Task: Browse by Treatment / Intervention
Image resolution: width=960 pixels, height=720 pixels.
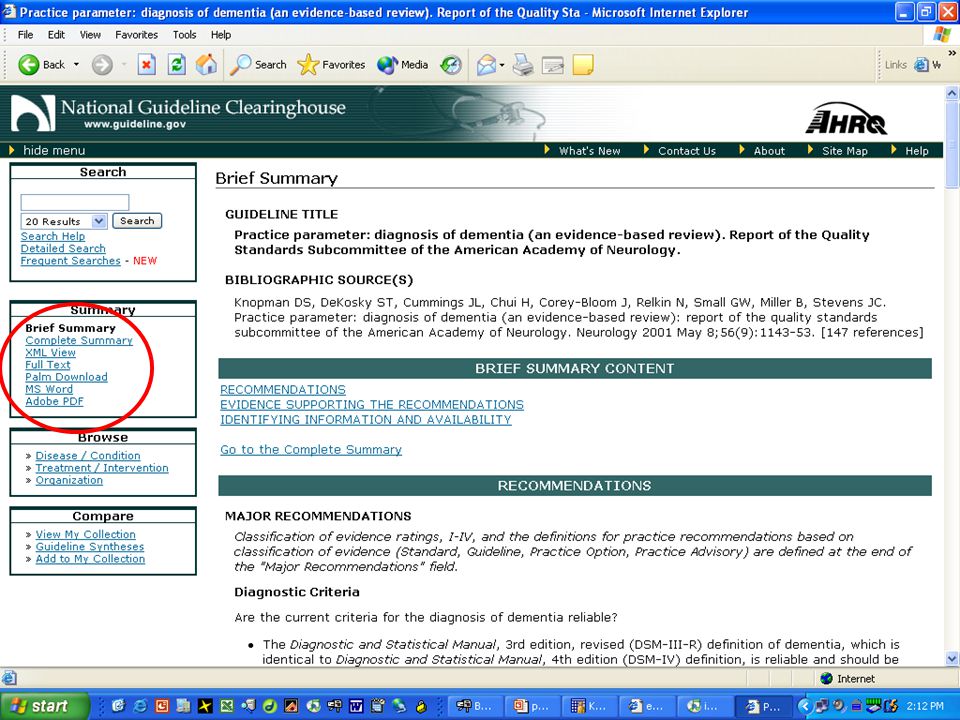Action: click(102, 468)
